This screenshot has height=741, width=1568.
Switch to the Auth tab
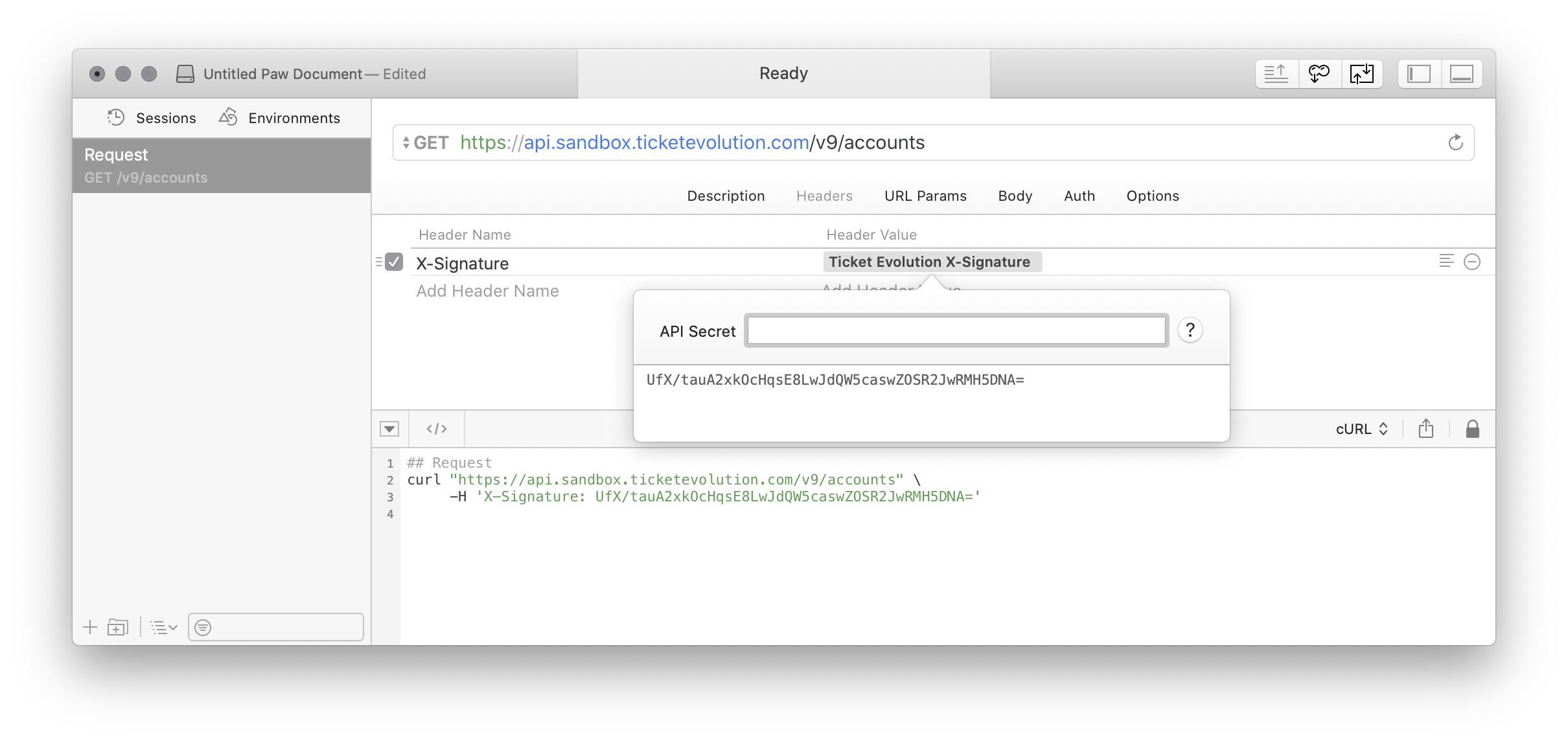coord(1079,196)
